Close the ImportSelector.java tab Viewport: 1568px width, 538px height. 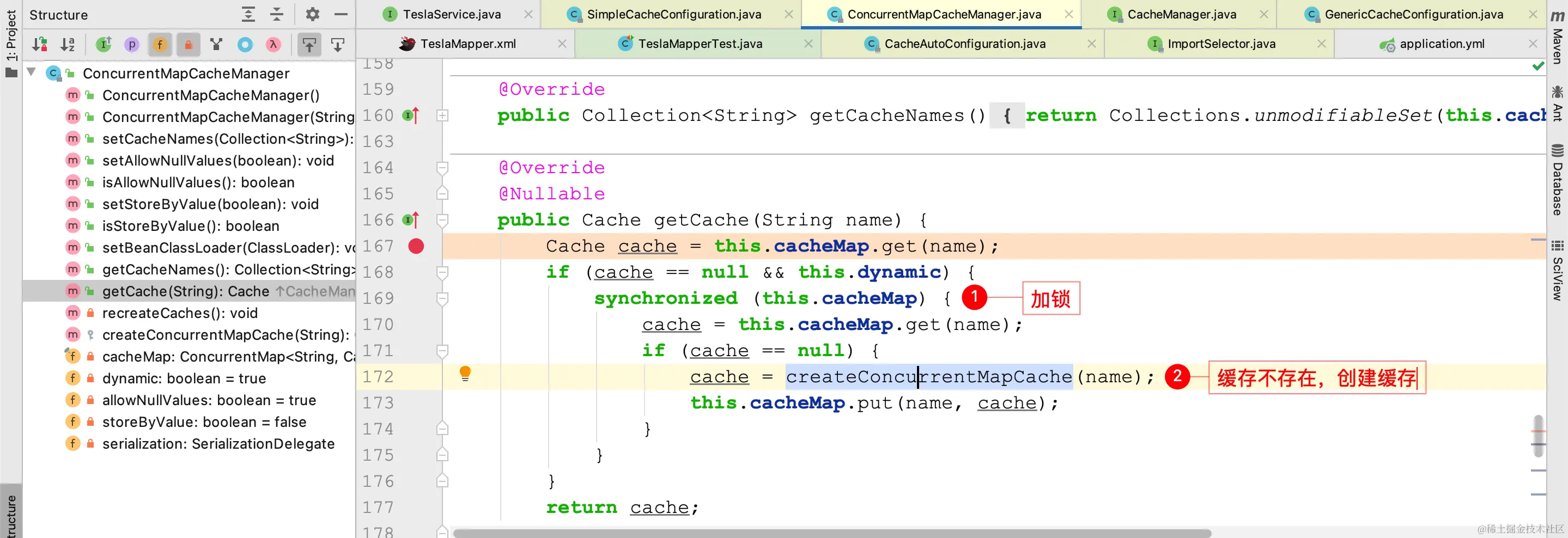click(1322, 44)
